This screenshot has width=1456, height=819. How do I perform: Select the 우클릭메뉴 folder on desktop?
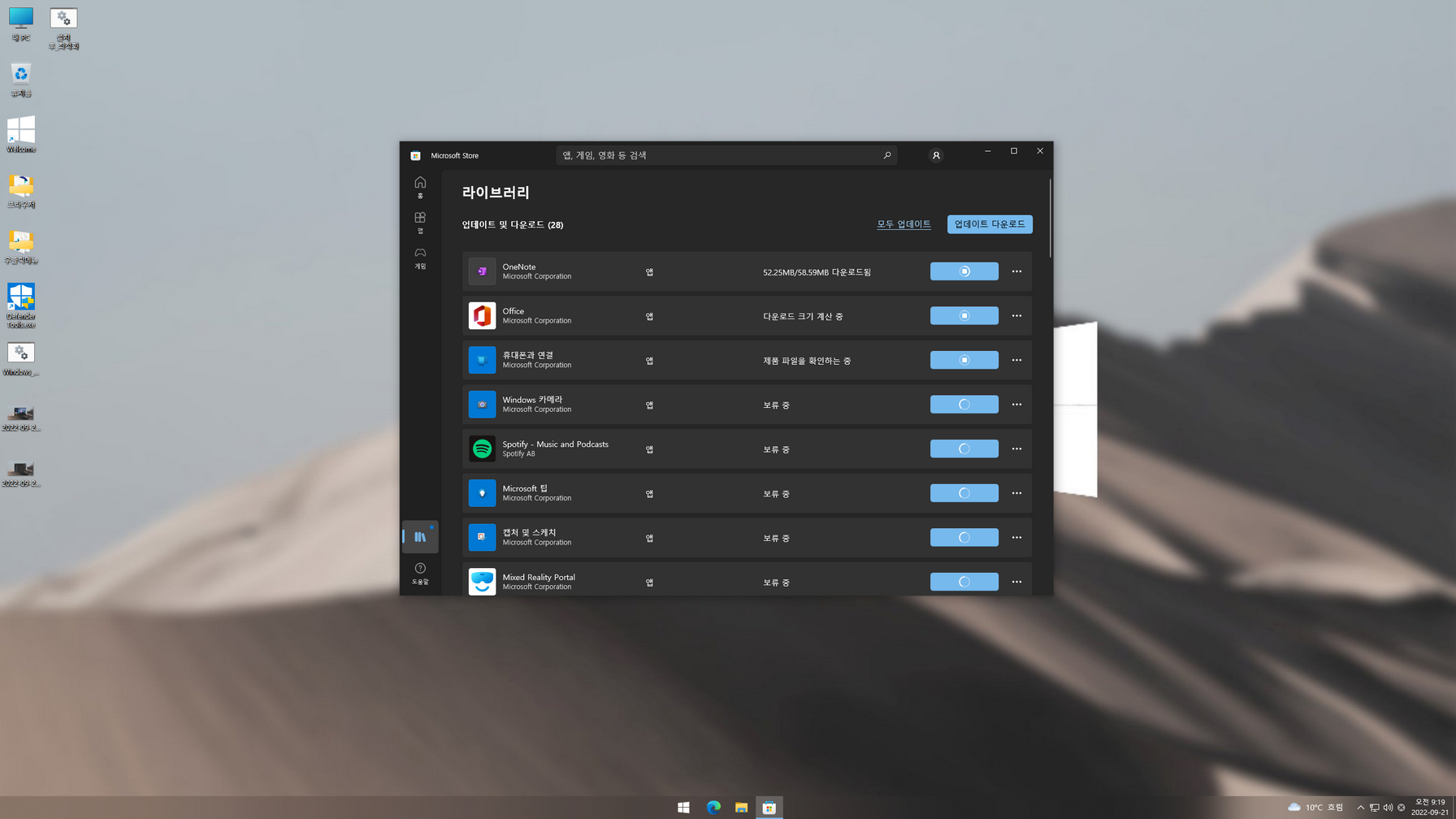[20, 247]
